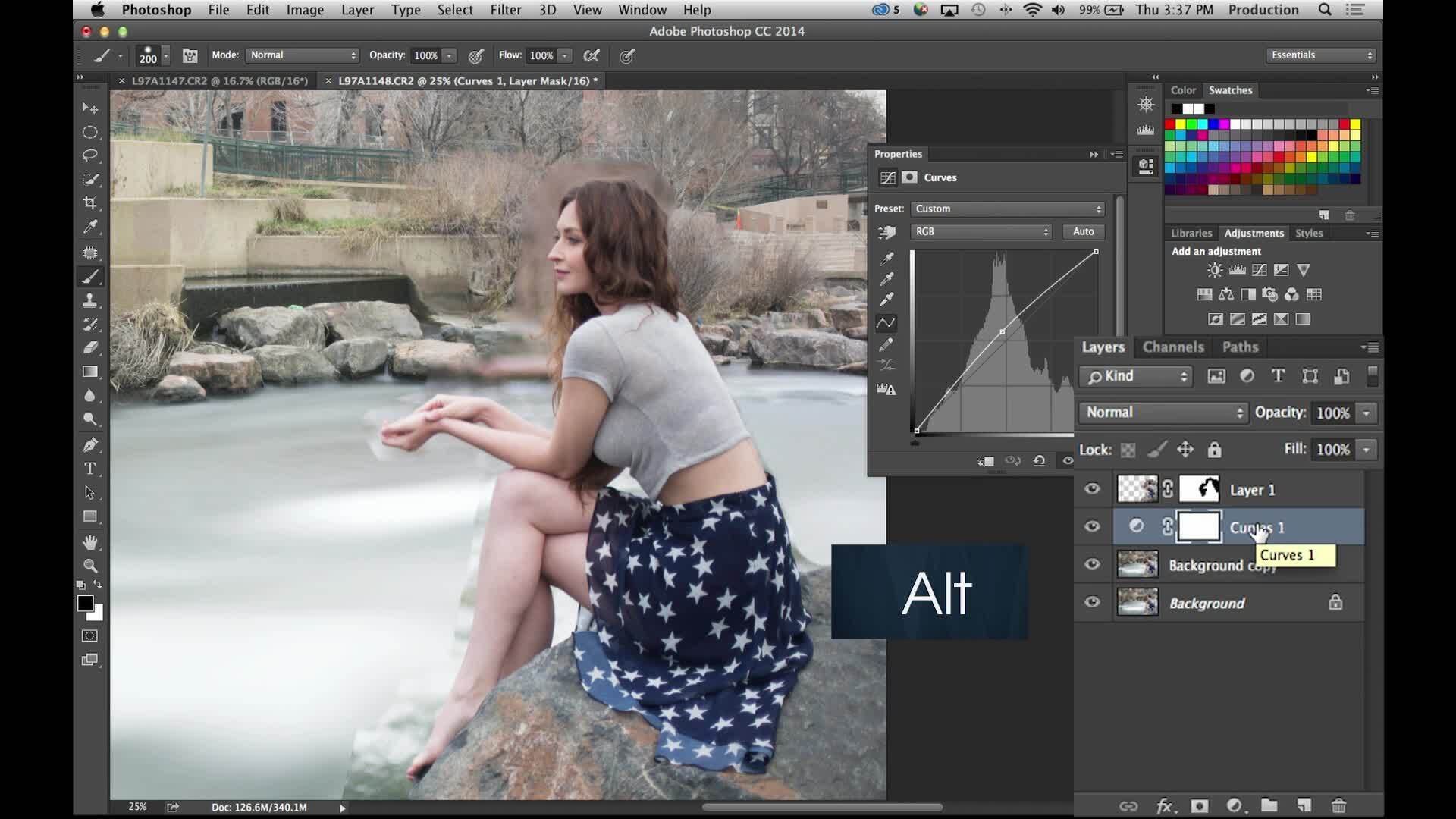Select the Clone Stamp tool

[89, 300]
